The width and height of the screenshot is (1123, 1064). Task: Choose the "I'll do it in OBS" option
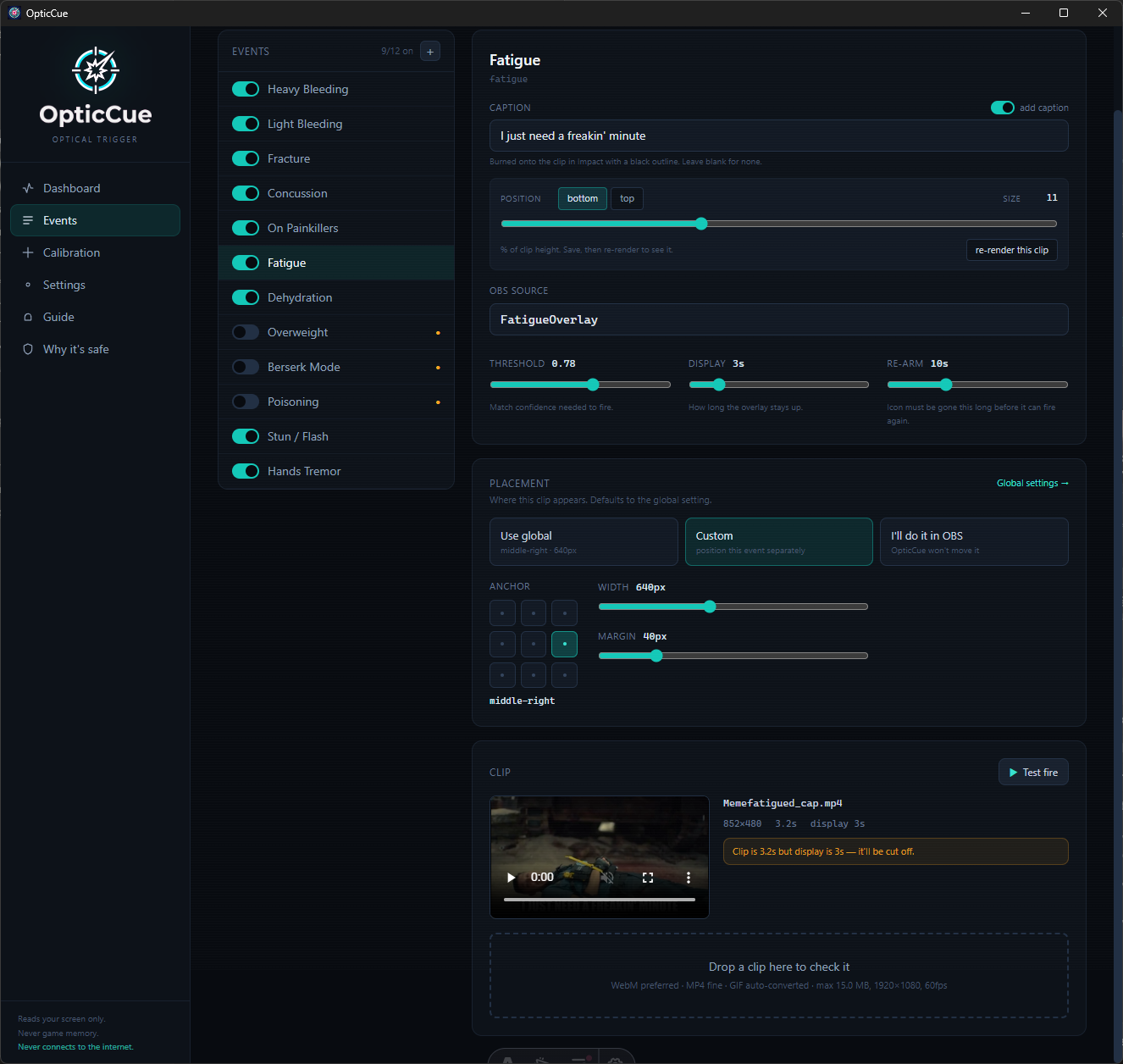click(974, 541)
